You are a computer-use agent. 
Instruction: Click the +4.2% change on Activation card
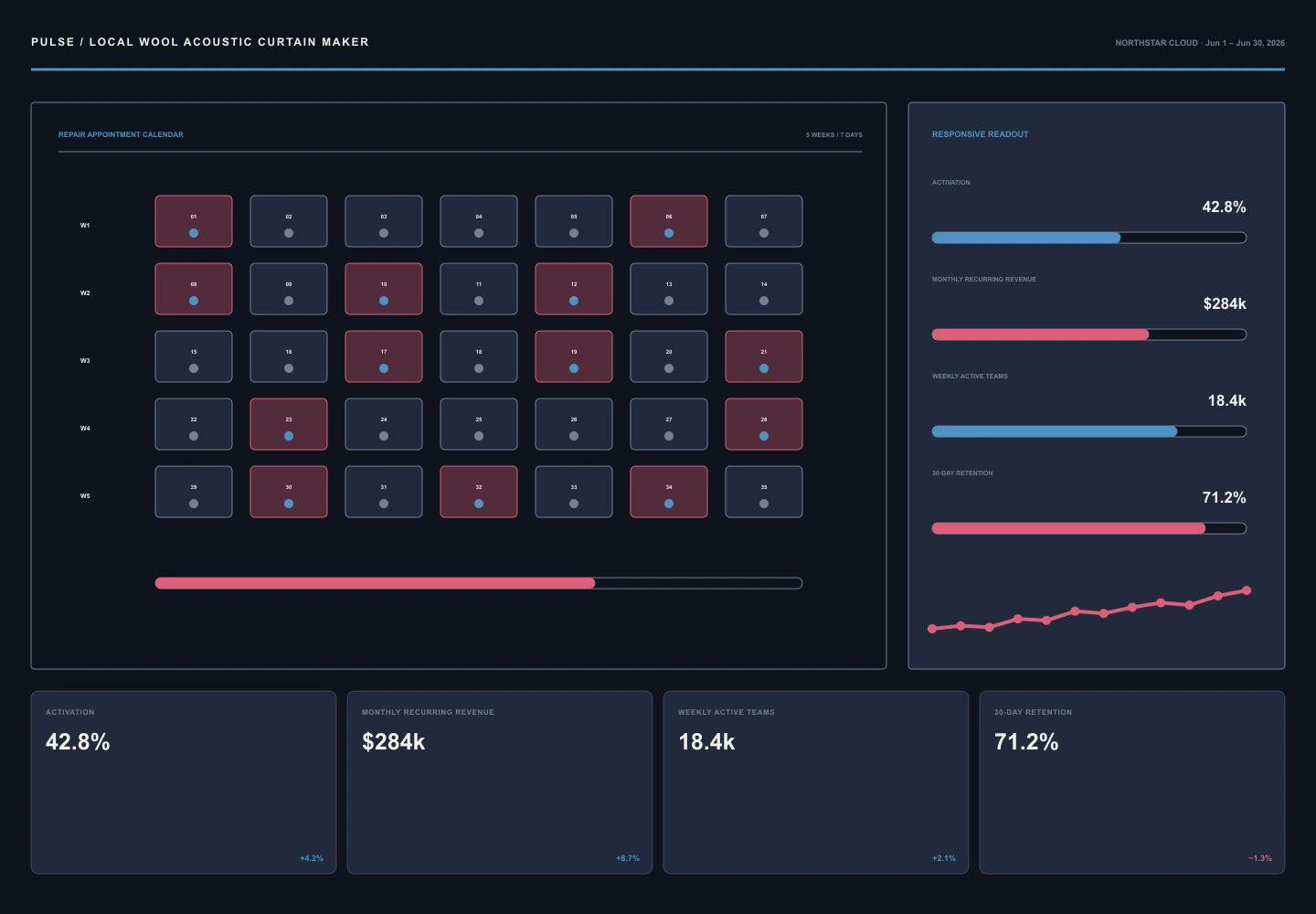click(x=312, y=858)
